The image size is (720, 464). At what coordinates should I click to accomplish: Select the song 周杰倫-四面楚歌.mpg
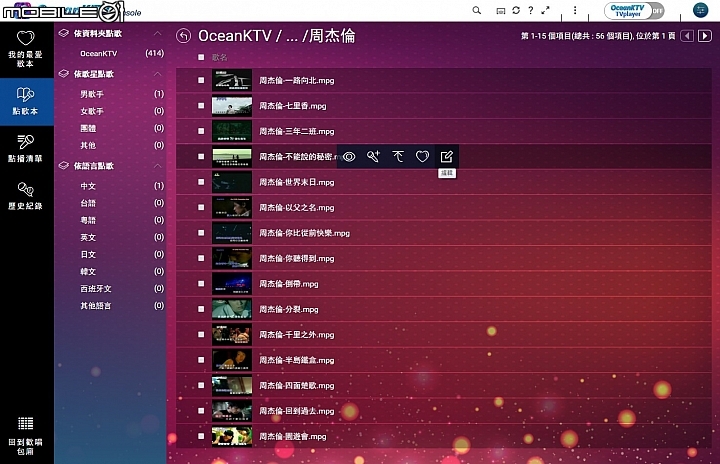[297, 386]
